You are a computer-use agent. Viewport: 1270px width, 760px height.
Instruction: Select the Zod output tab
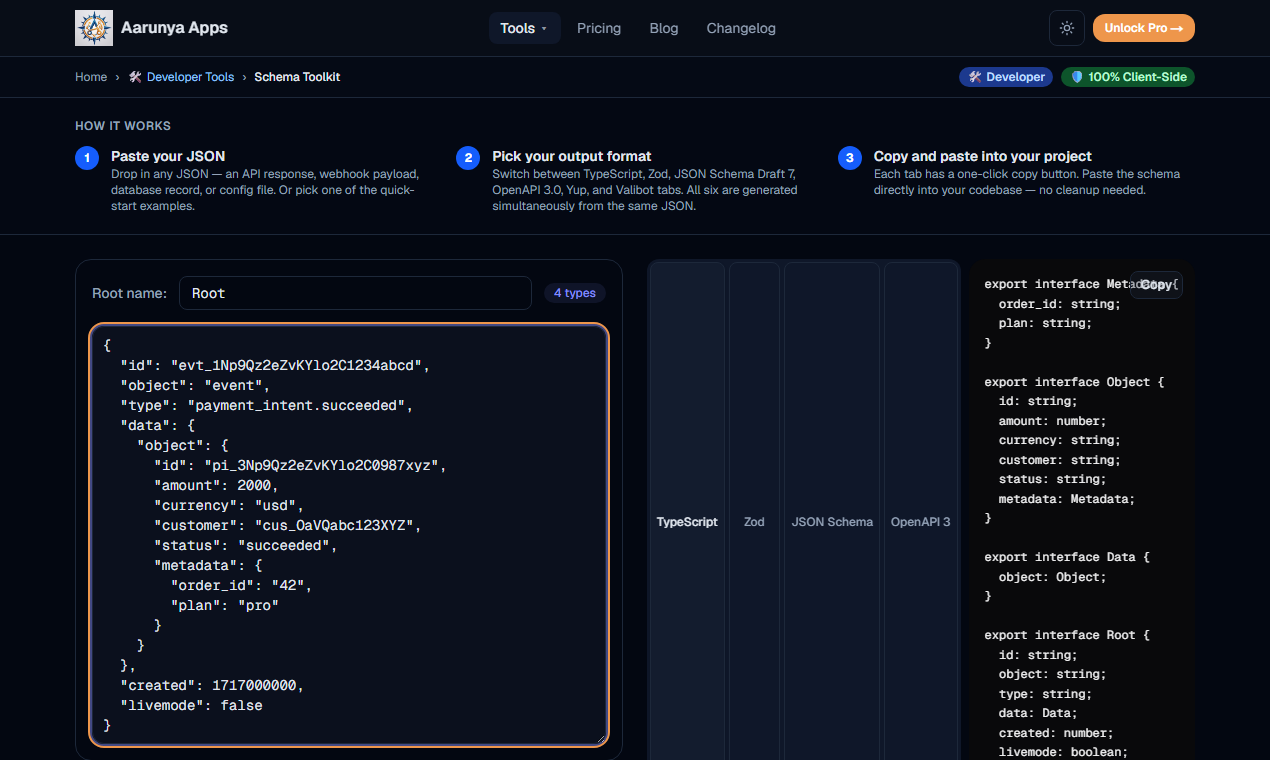(x=754, y=522)
